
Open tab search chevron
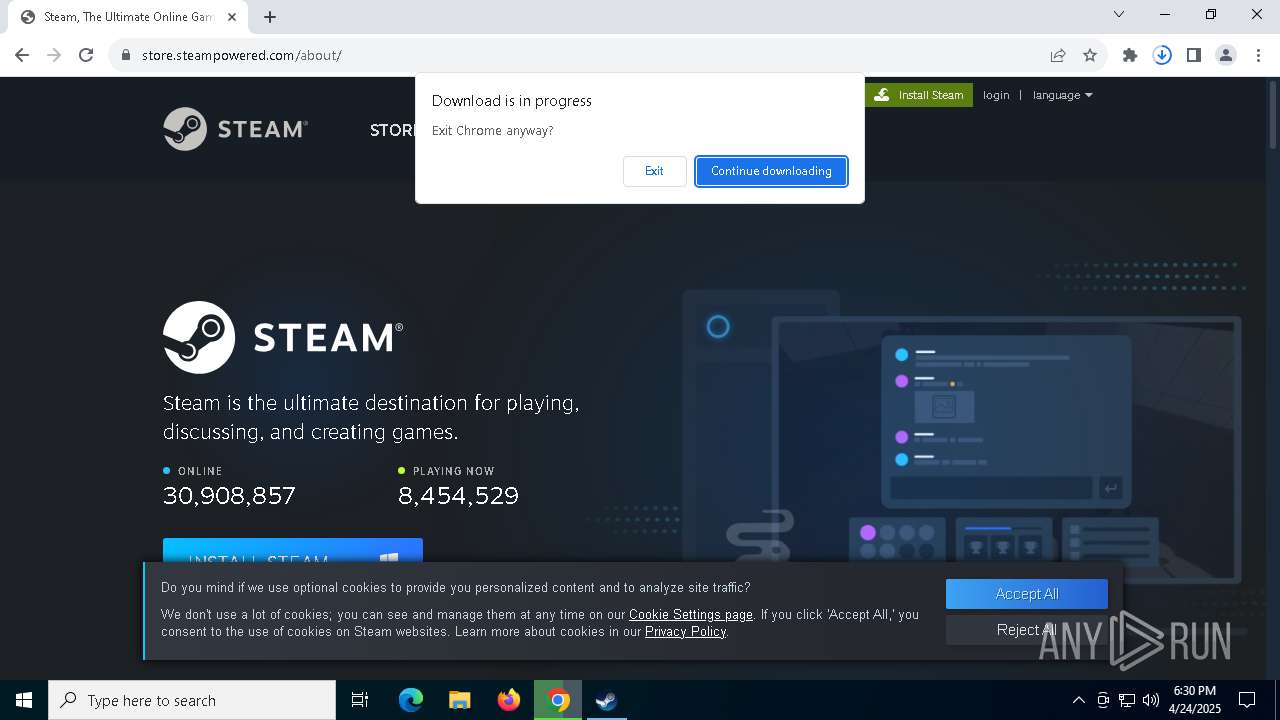pos(1119,14)
